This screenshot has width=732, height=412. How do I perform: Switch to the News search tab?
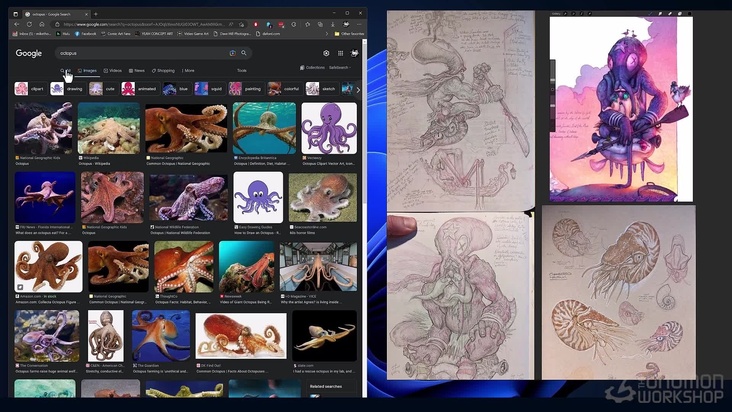click(x=137, y=71)
